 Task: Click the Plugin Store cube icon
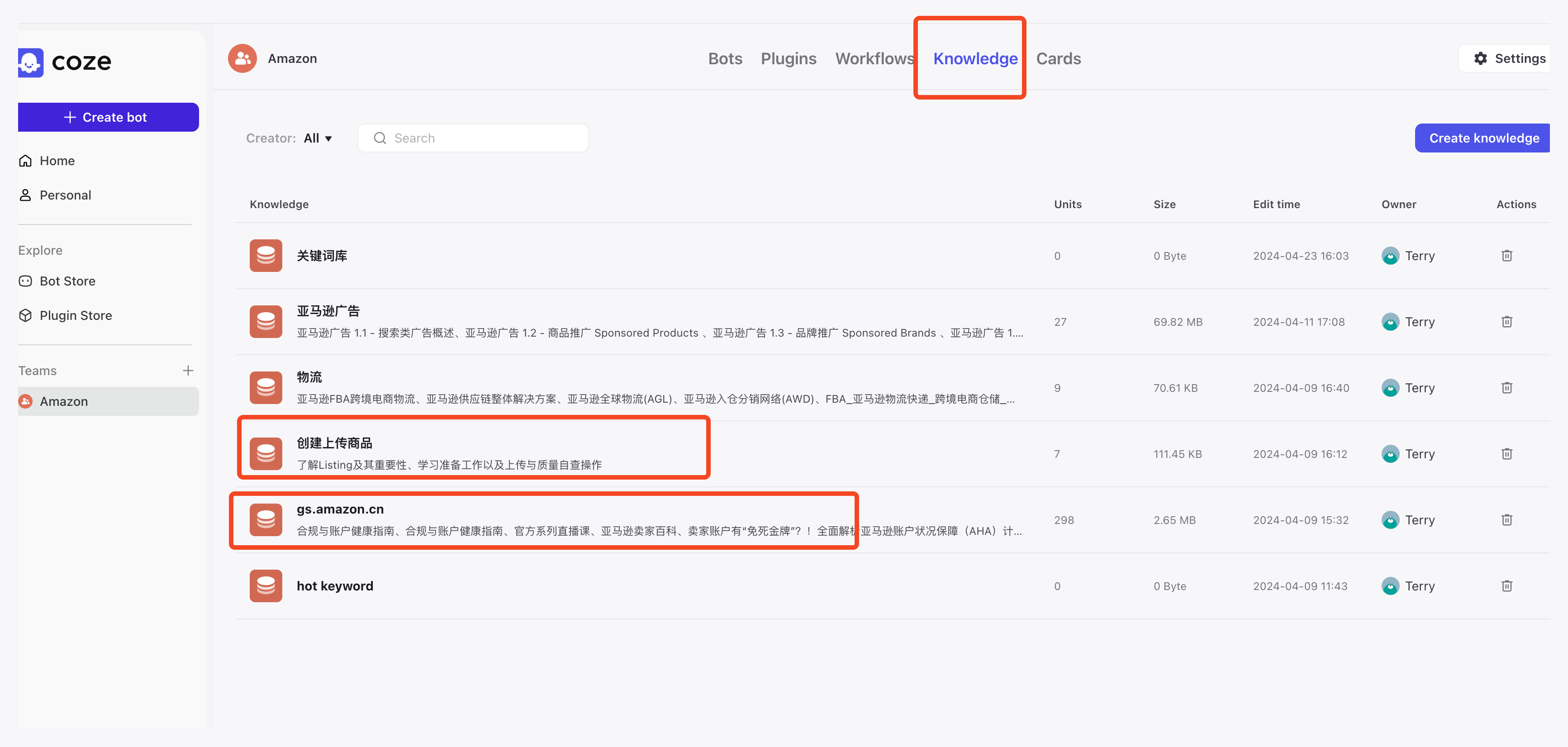coord(26,315)
